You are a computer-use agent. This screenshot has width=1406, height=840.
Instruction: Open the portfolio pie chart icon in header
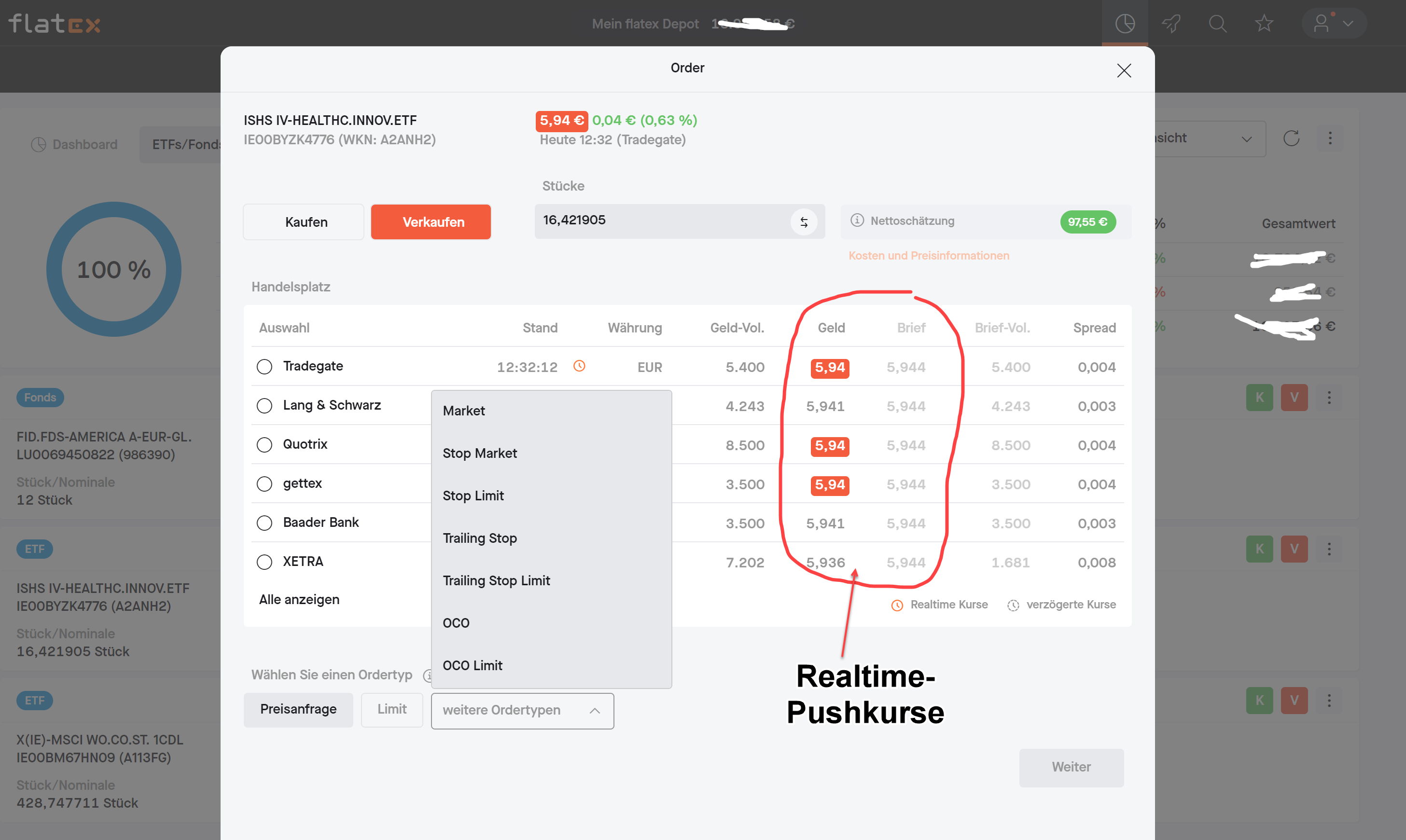coord(1125,23)
